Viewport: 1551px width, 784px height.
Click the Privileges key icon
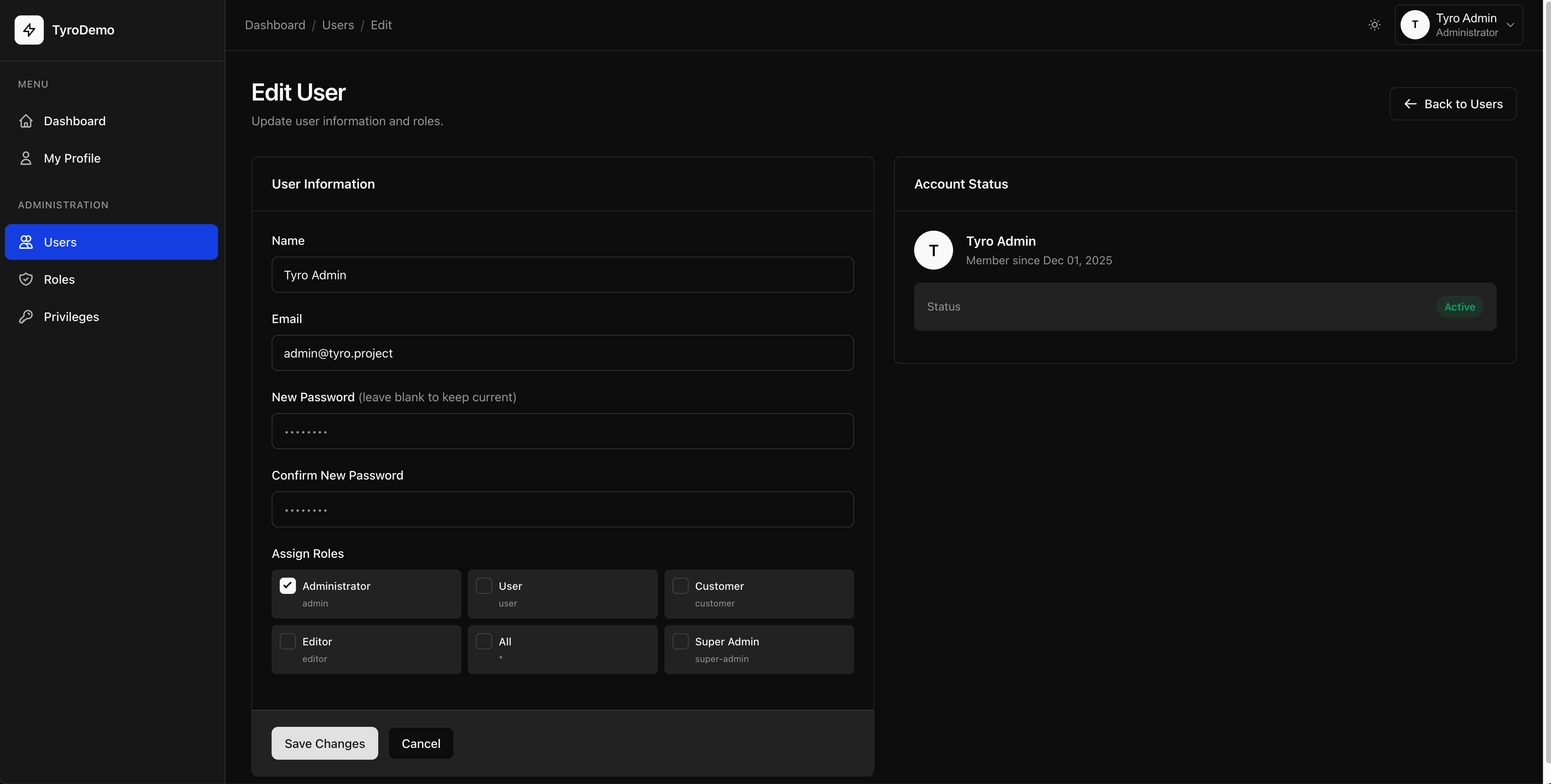pos(26,317)
